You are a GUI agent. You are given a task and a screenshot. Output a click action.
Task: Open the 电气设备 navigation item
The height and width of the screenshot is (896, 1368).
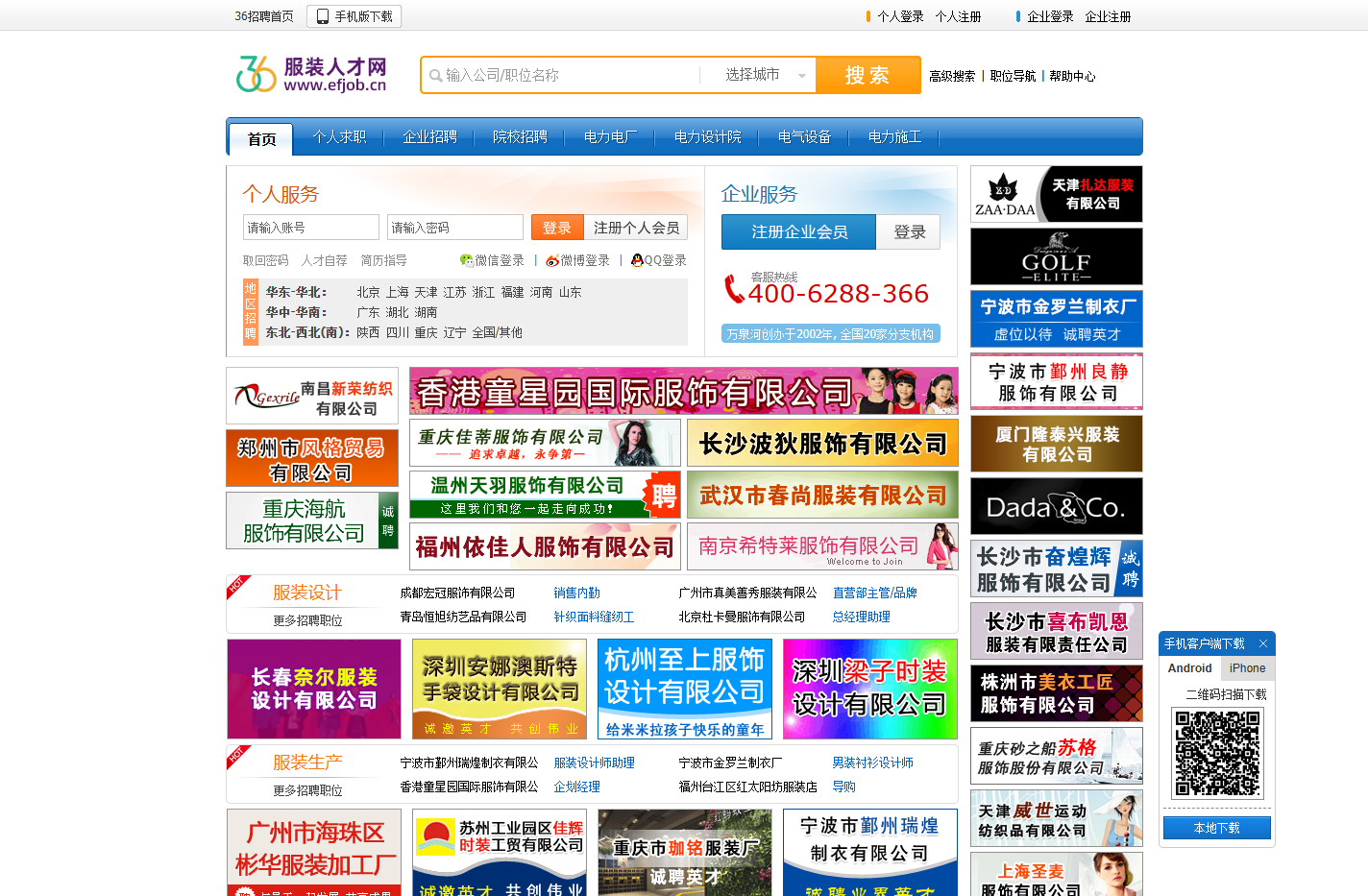(804, 137)
